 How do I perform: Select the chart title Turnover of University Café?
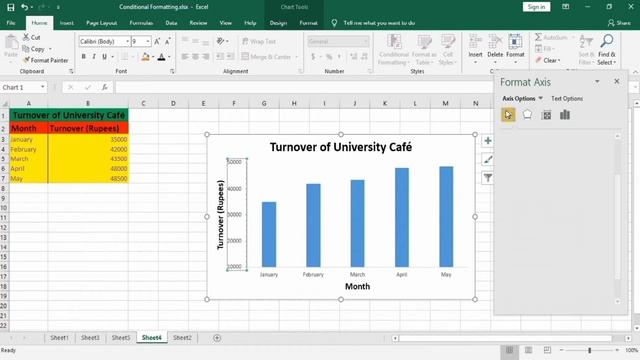click(341, 147)
